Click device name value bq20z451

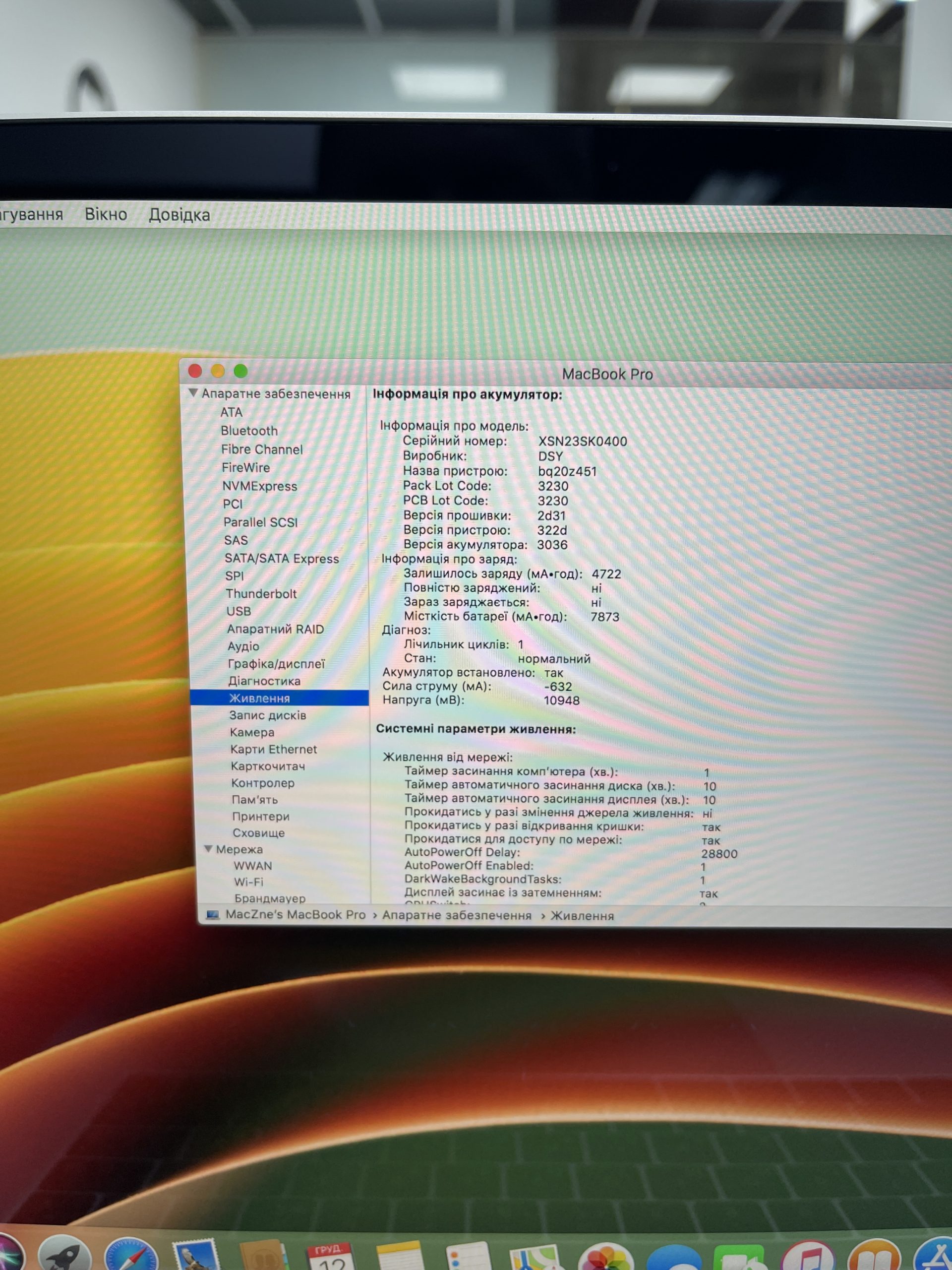click(x=567, y=471)
